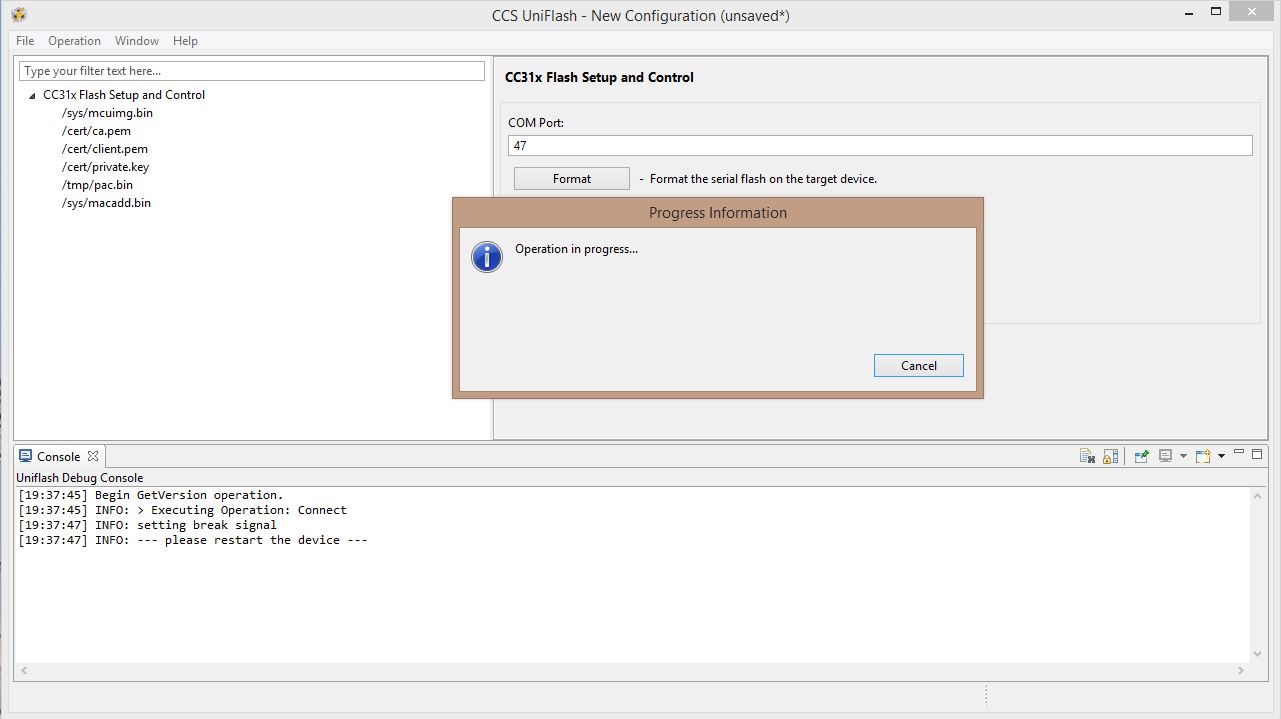Click the Display Selected Console icon
This screenshot has width=1281, height=719.
pos(1165,456)
